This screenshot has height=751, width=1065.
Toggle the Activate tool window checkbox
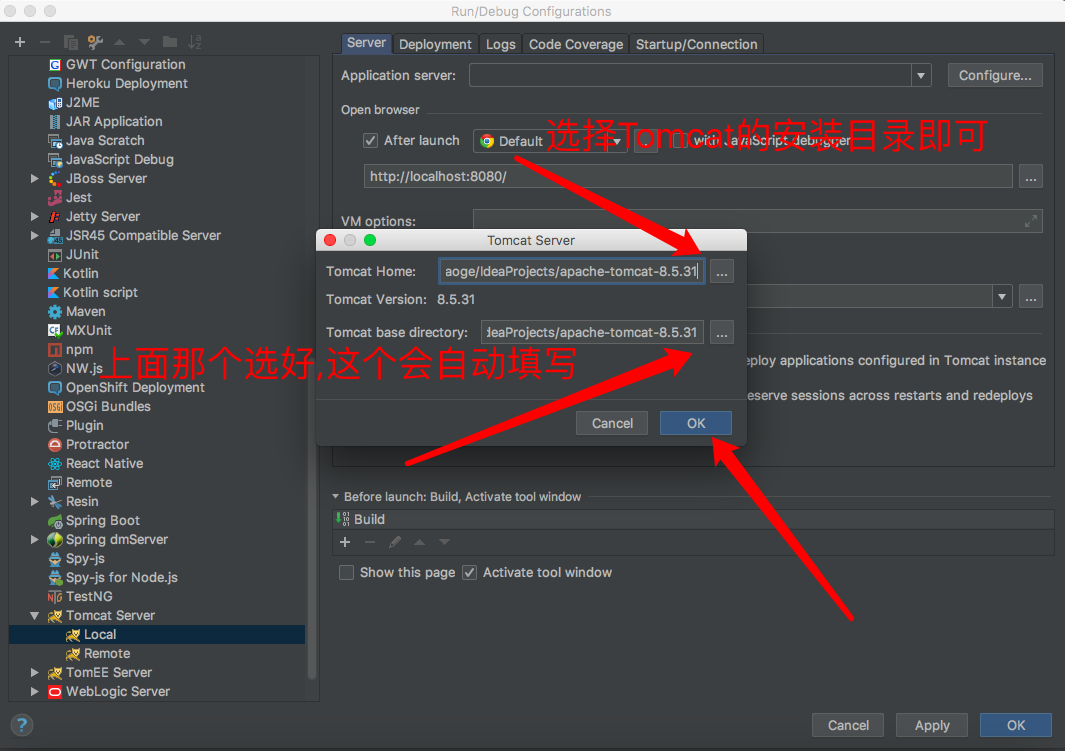[x=469, y=572]
